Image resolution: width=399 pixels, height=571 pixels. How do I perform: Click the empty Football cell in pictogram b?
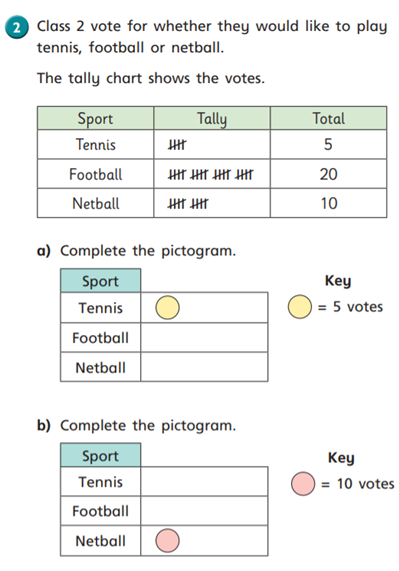click(x=204, y=511)
